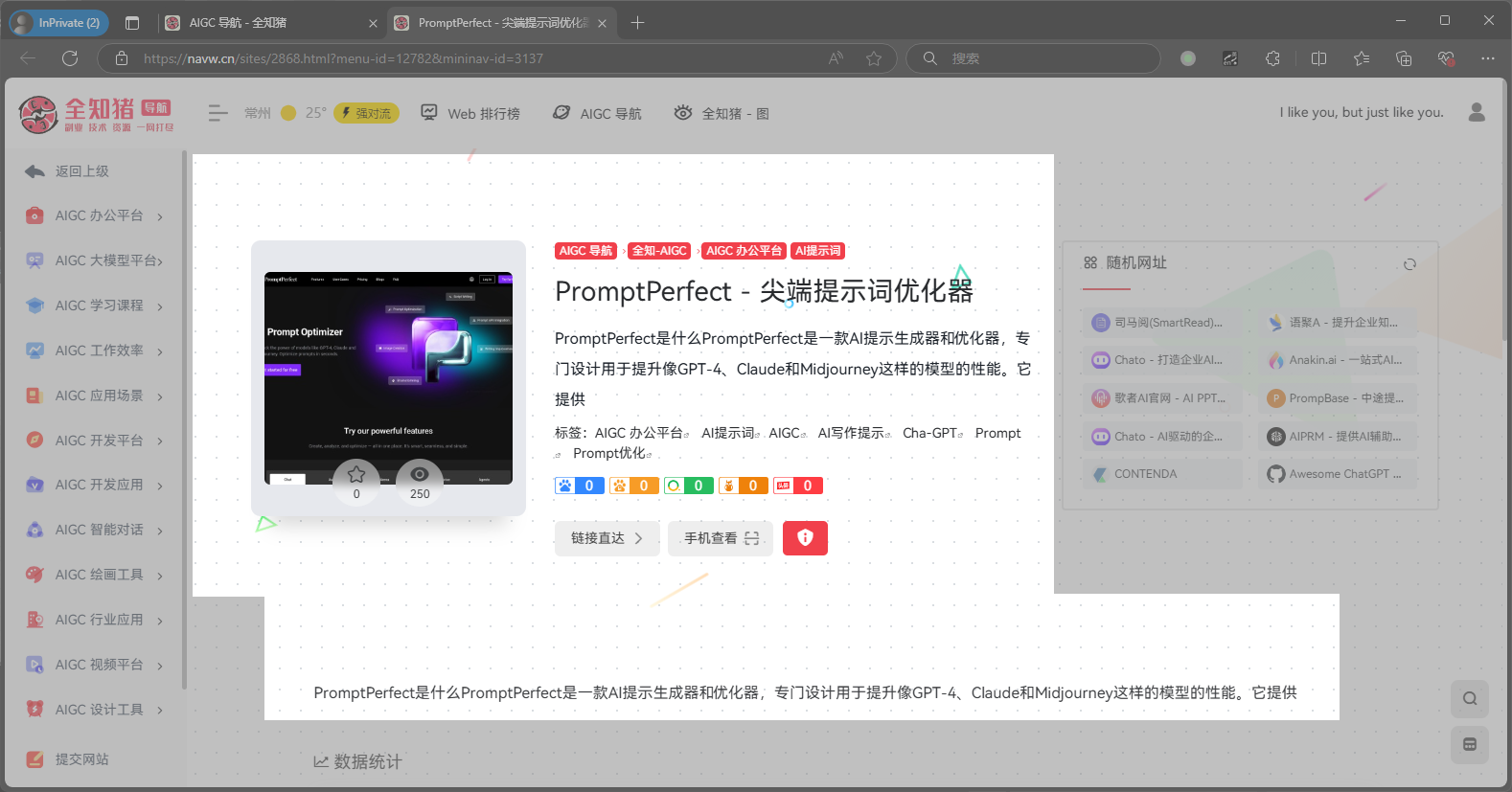
Task: Open the AI写作提示 label link
Action: [x=854, y=433]
